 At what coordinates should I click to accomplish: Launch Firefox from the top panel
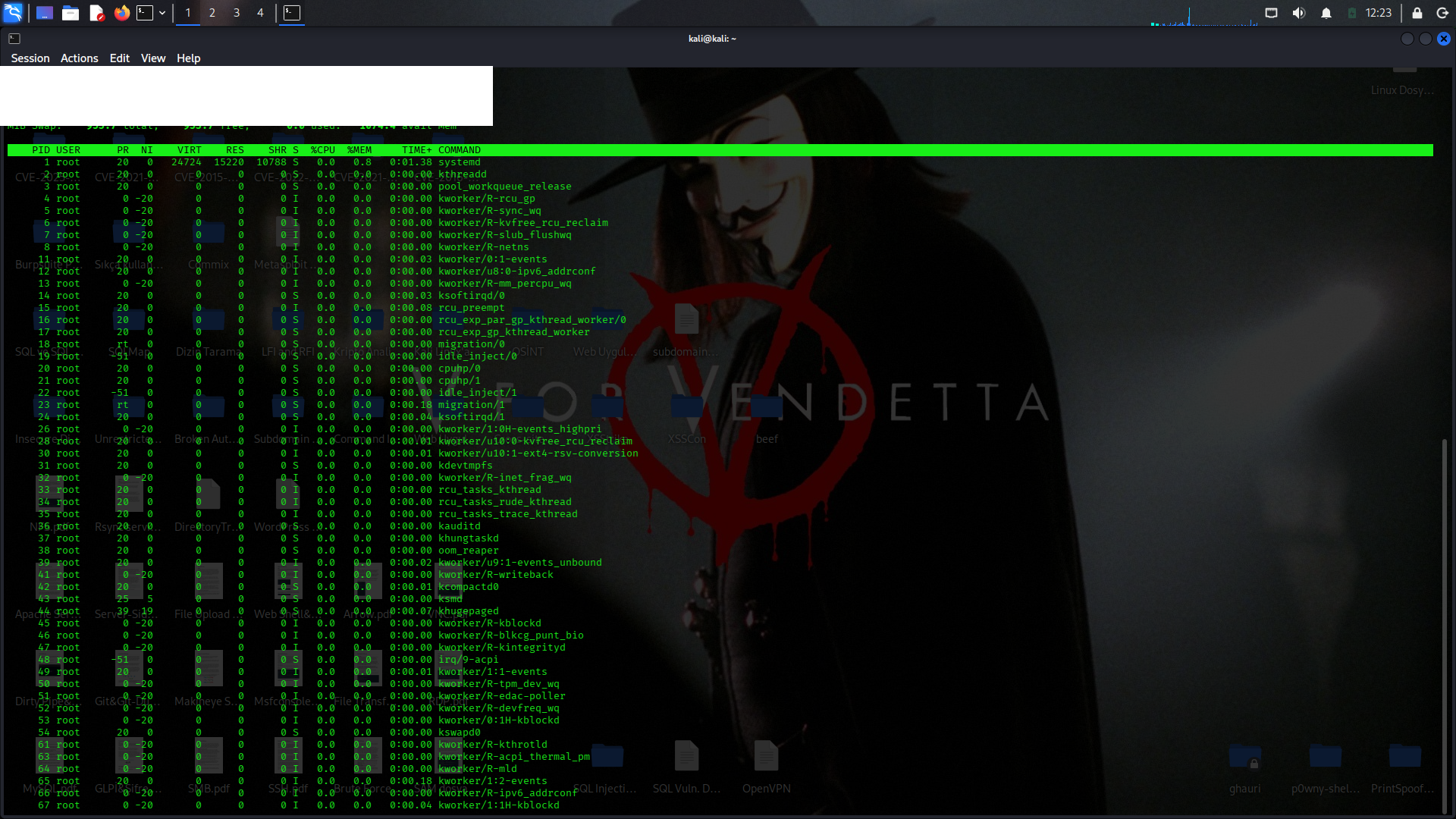122,13
